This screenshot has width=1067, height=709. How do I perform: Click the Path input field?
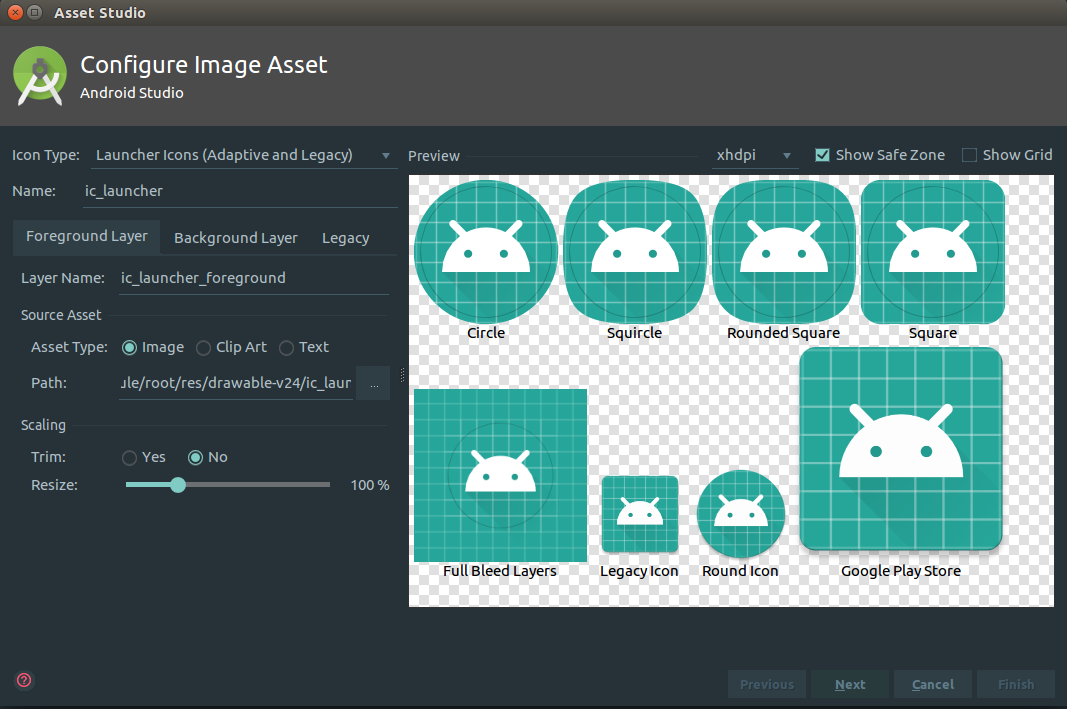pyautogui.click(x=236, y=383)
